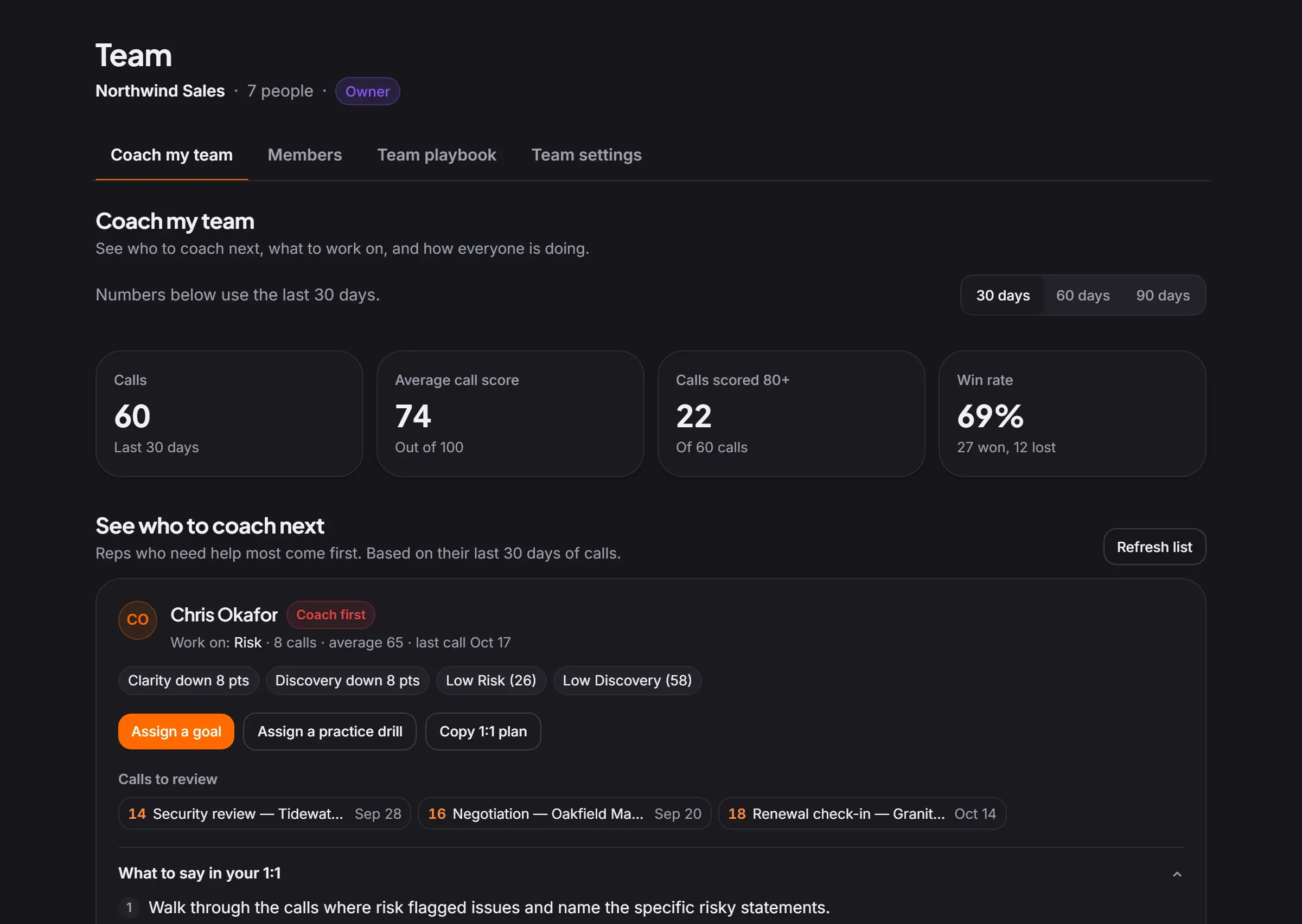Click Chris Okafor's CO avatar

(138, 620)
